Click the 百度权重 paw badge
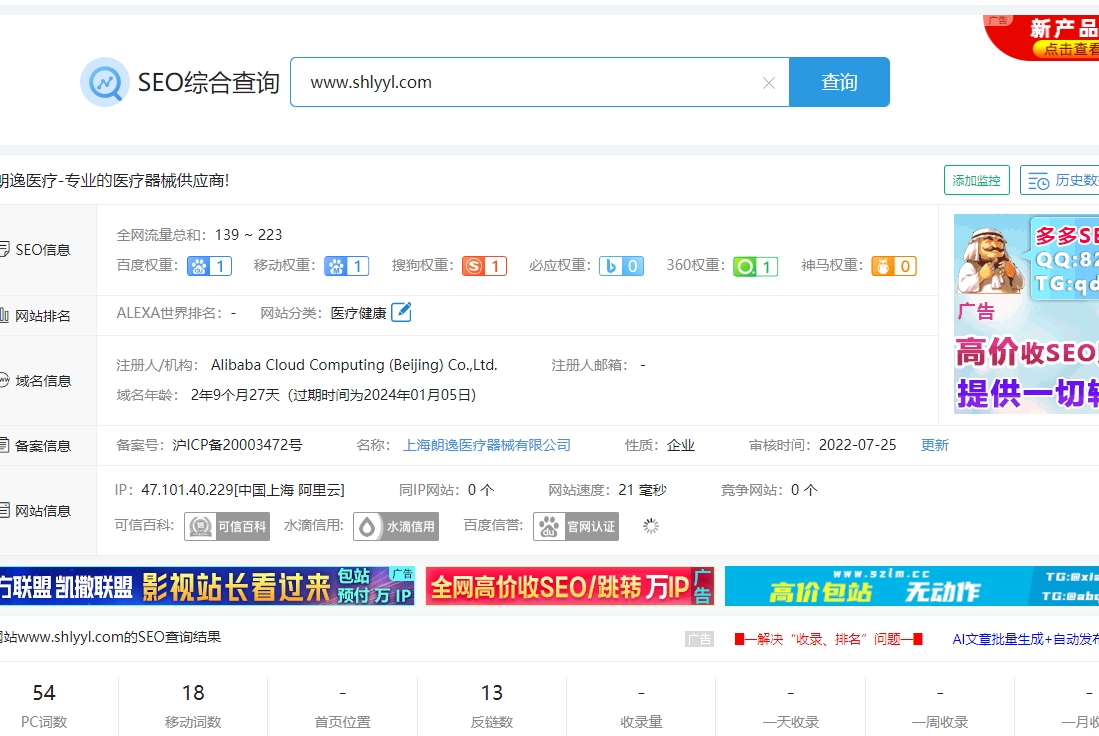 coord(209,266)
